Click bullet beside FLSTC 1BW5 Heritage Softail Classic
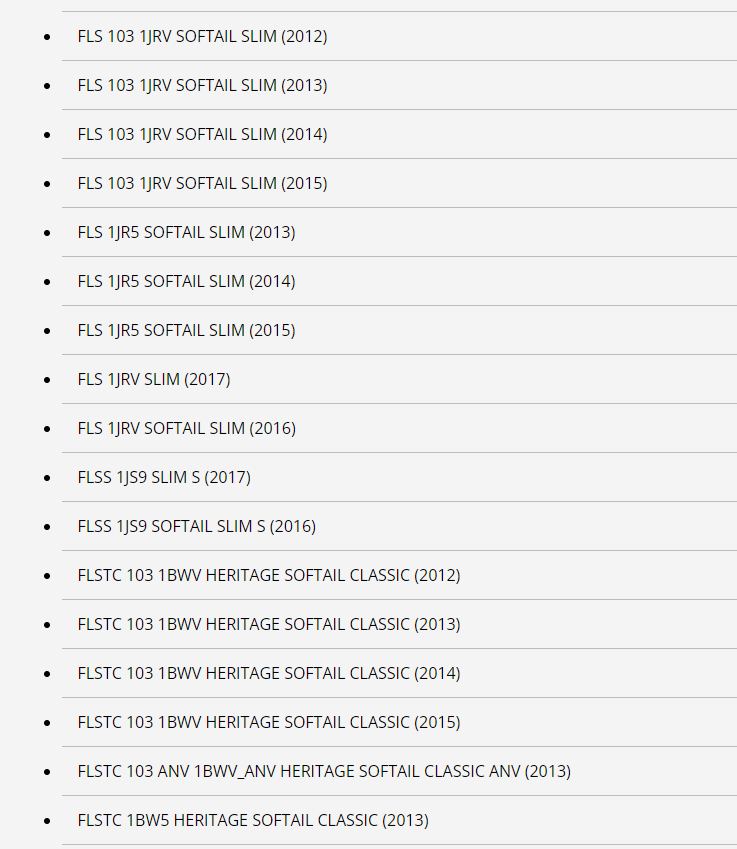The height and width of the screenshot is (849, 737). coord(47,821)
